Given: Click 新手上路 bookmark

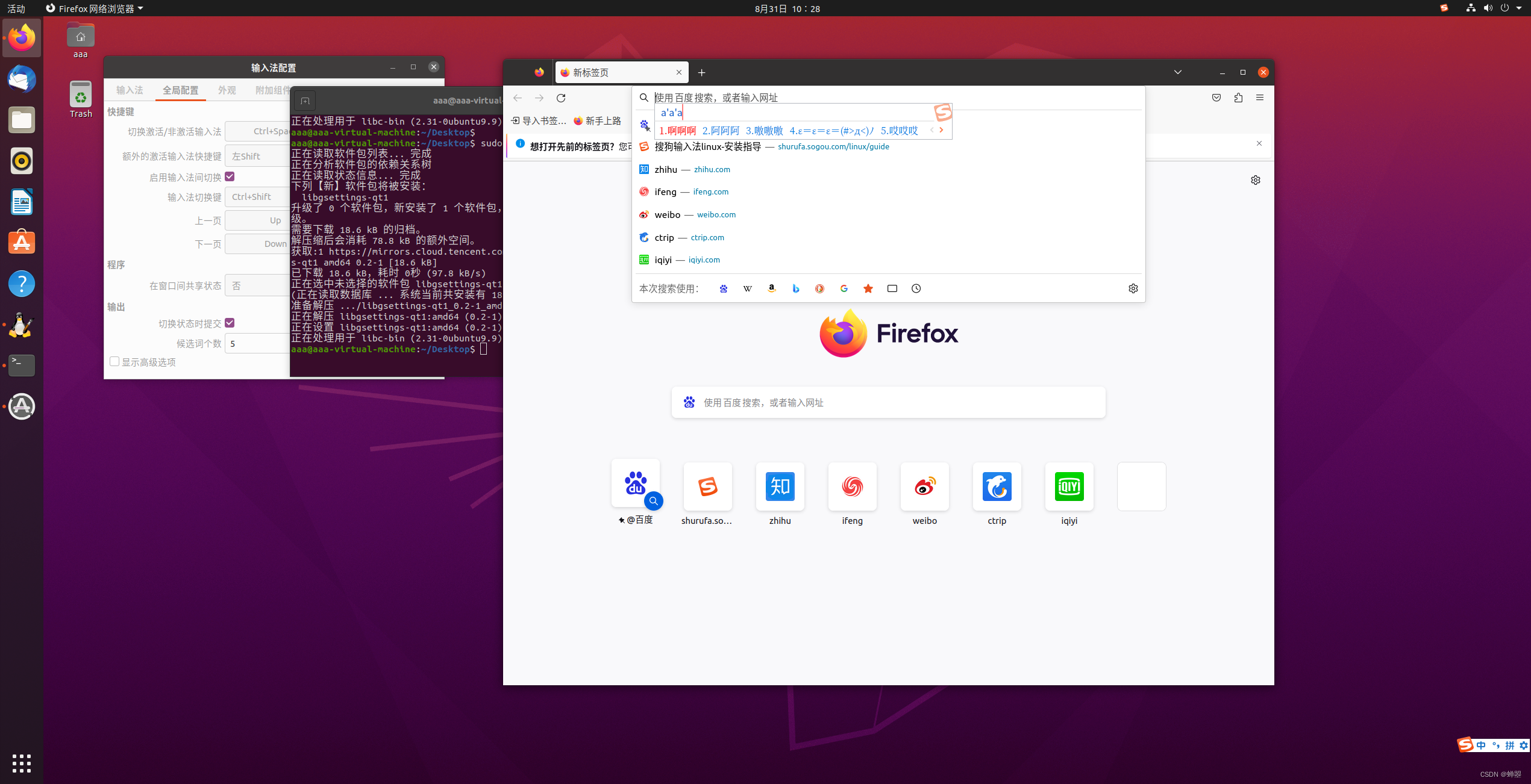Looking at the screenshot, I should (597, 121).
